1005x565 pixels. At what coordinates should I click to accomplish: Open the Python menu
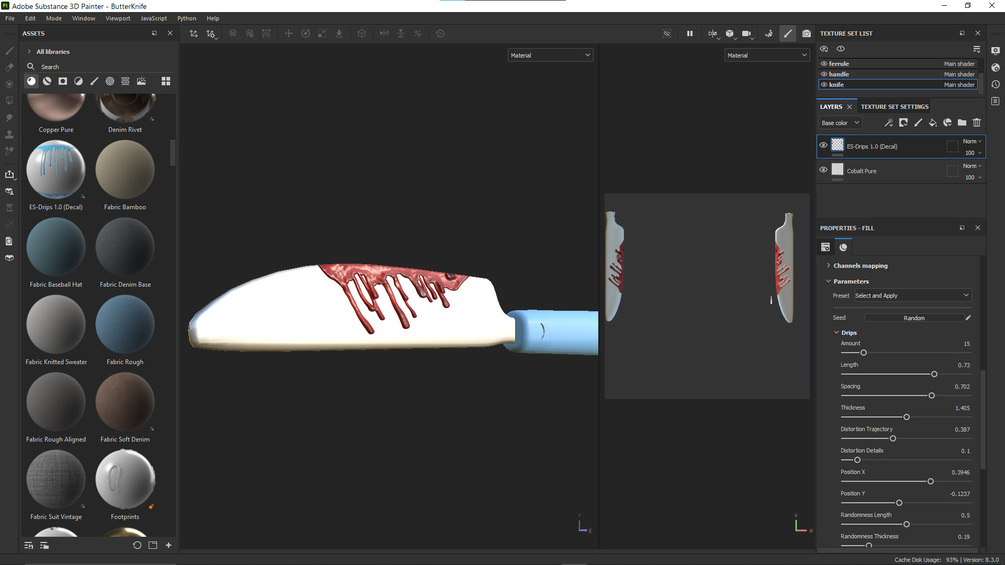[x=187, y=19]
